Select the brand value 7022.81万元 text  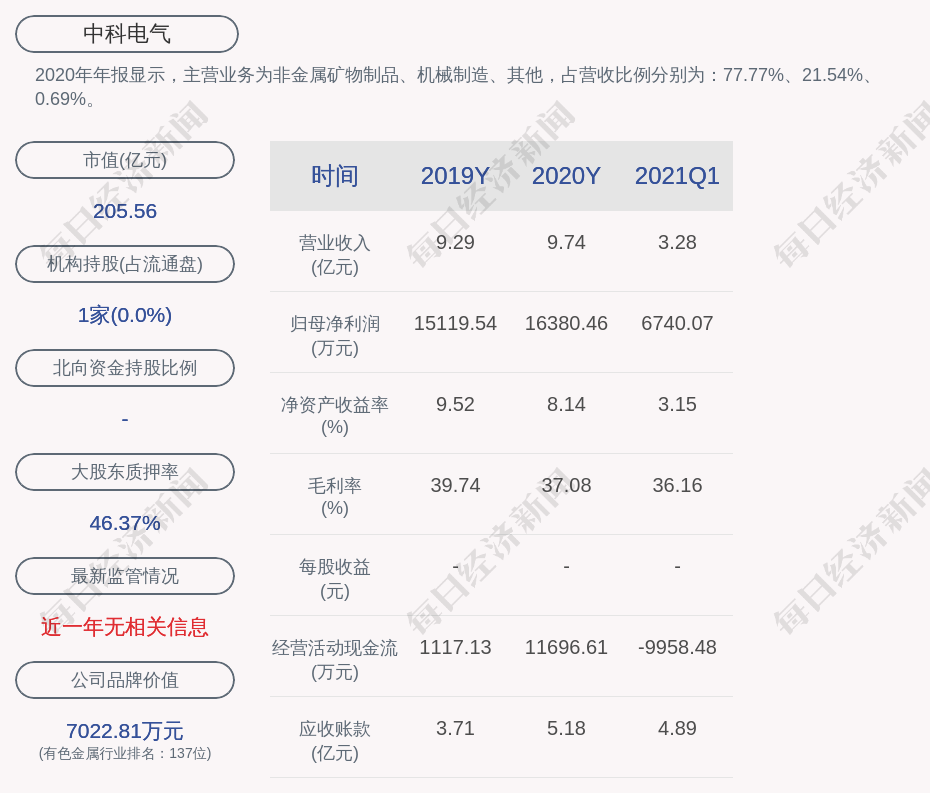[x=125, y=731]
